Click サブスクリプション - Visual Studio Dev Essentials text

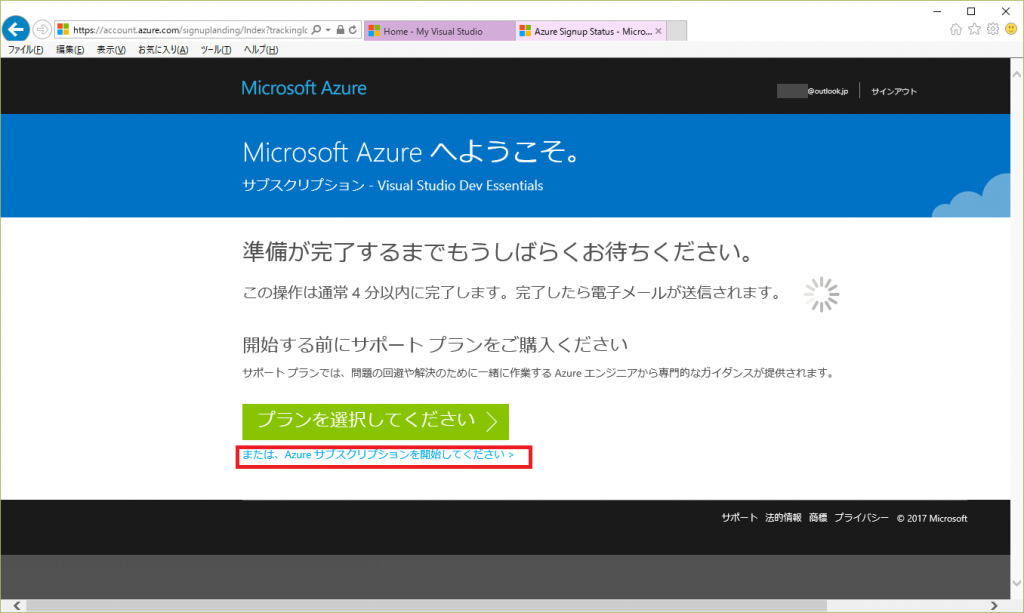click(x=392, y=185)
